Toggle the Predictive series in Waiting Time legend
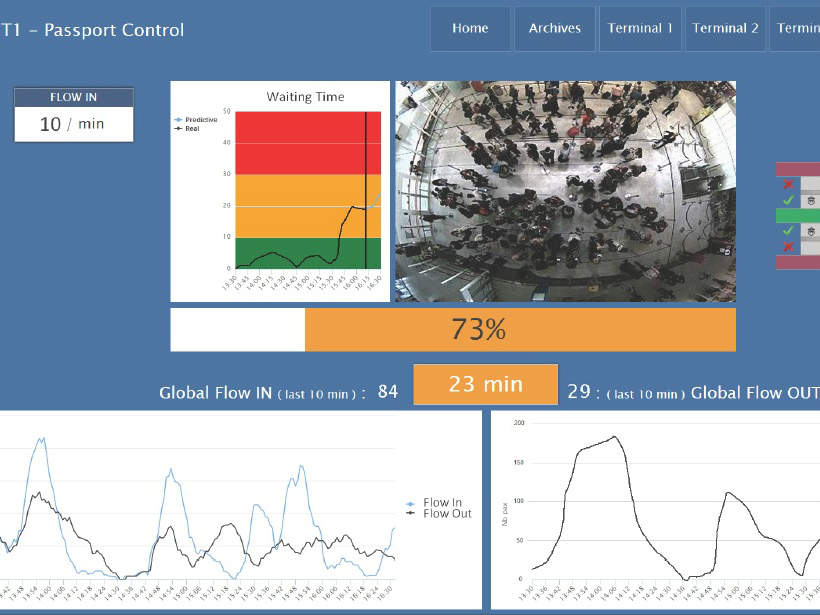The image size is (820, 615). (x=200, y=119)
